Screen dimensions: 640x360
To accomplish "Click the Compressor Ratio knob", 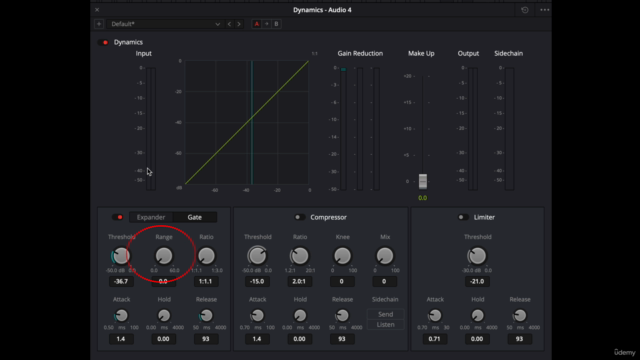I will (300, 256).
